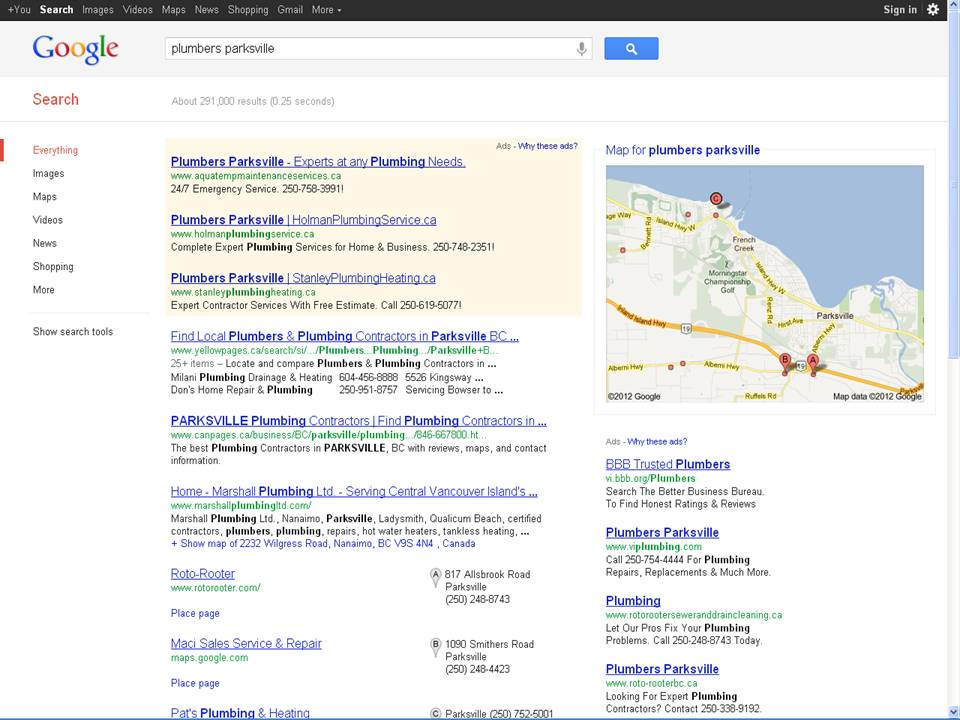Select Maps filter in left sidebar
Viewport: 960px width, 720px height.
pos(45,197)
